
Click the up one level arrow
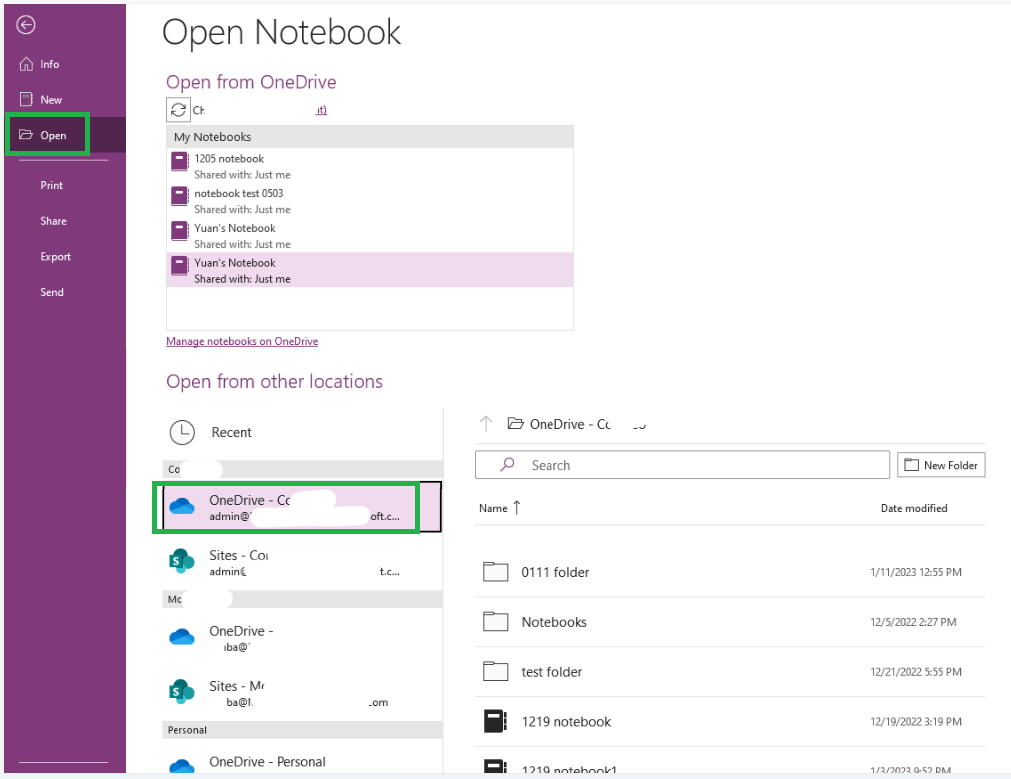pyautogui.click(x=486, y=424)
